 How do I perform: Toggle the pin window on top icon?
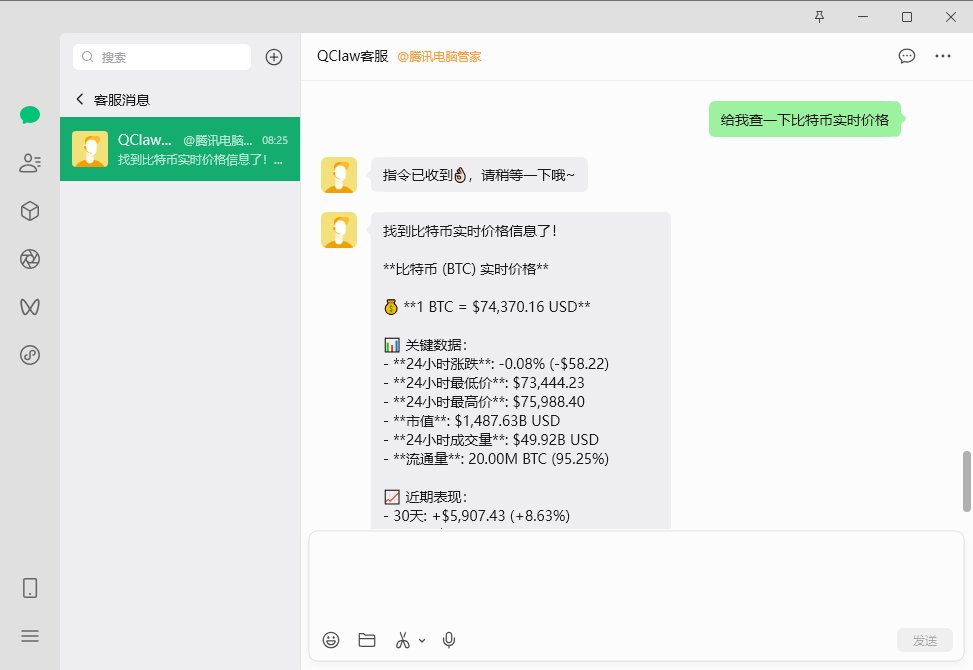pos(820,17)
